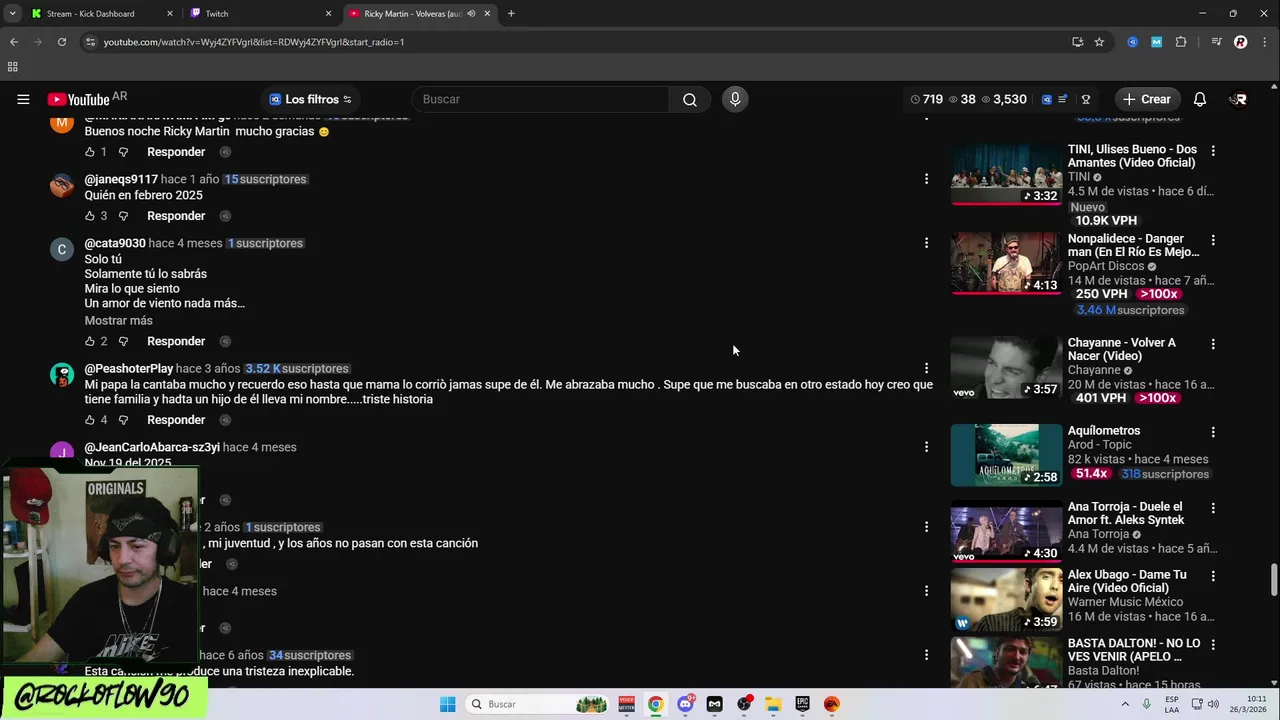The width and height of the screenshot is (1280, 720).
Task: Open more options for Chayanne Volver A Nacer
Action: pyautogui.click(x=1213, y=344)
